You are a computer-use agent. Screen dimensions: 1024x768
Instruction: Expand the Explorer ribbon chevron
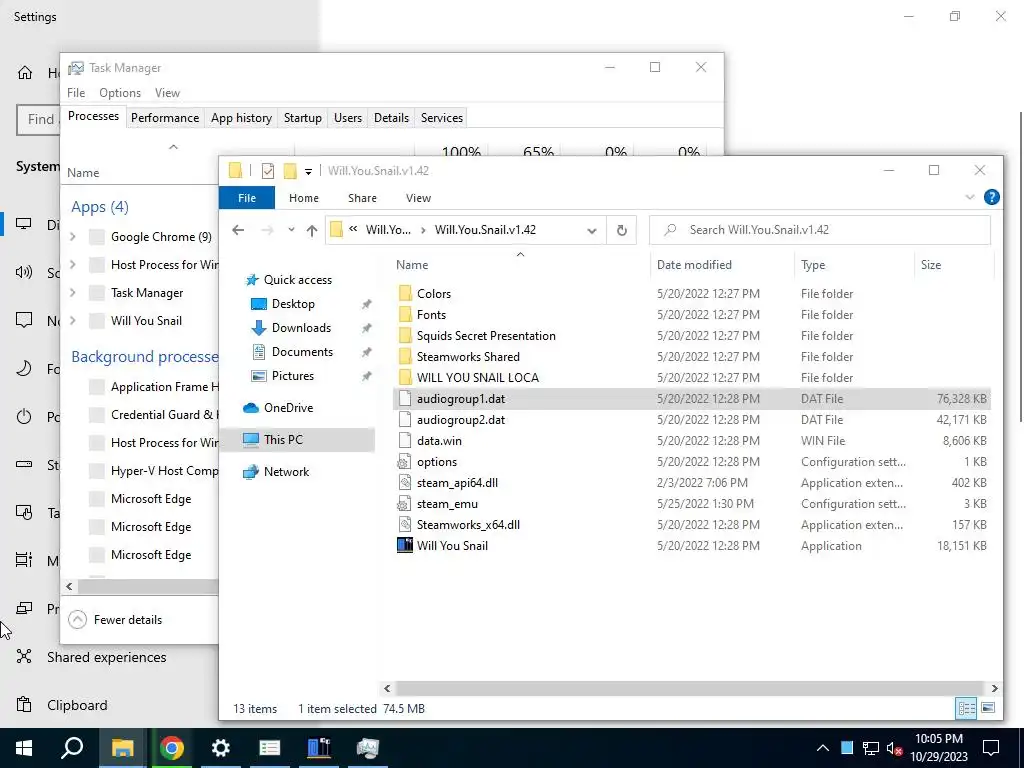[x=969, y=197]
